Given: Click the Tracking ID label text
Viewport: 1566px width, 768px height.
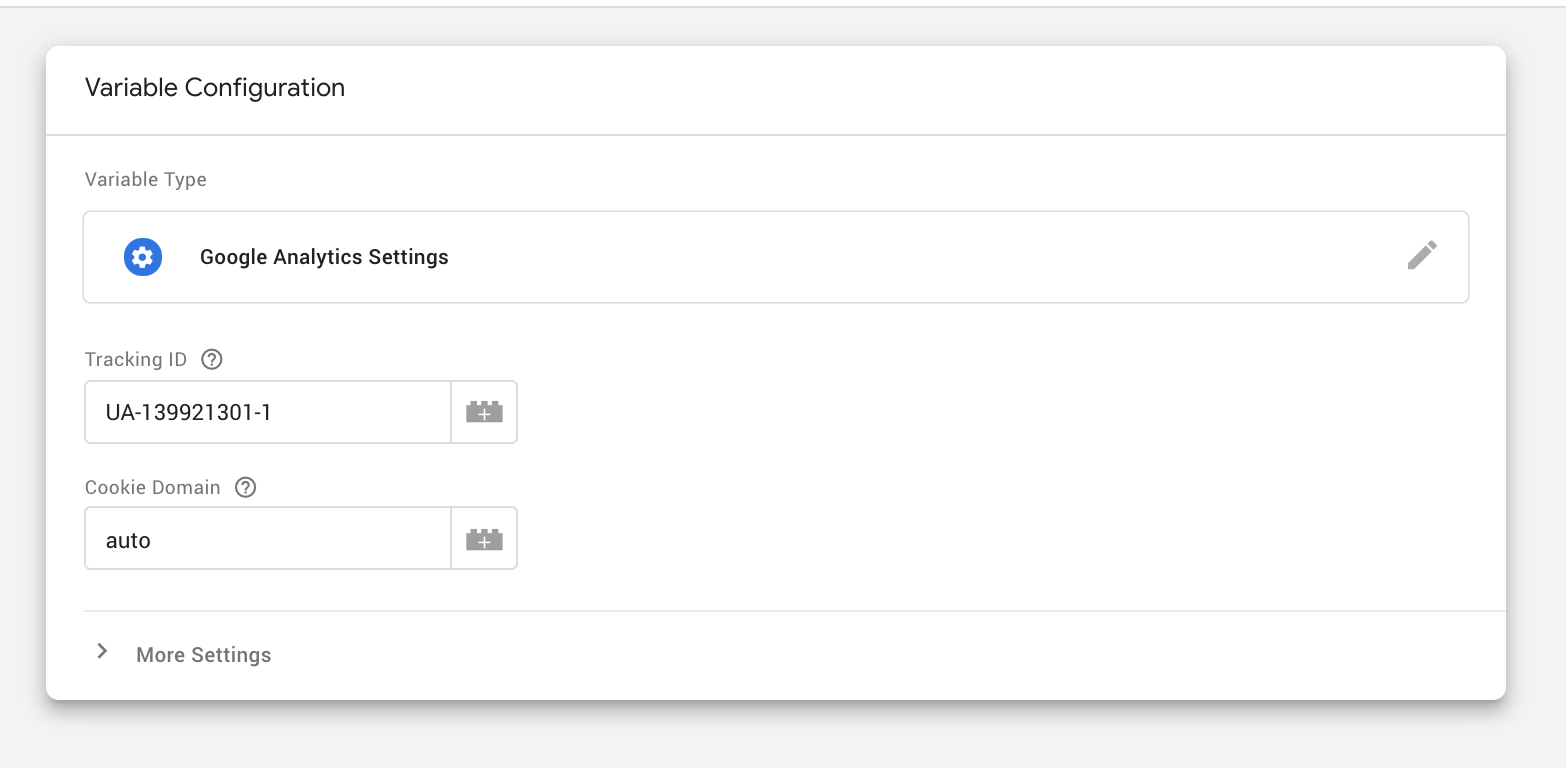Looking at the screenshot, I should click(136, 359).
